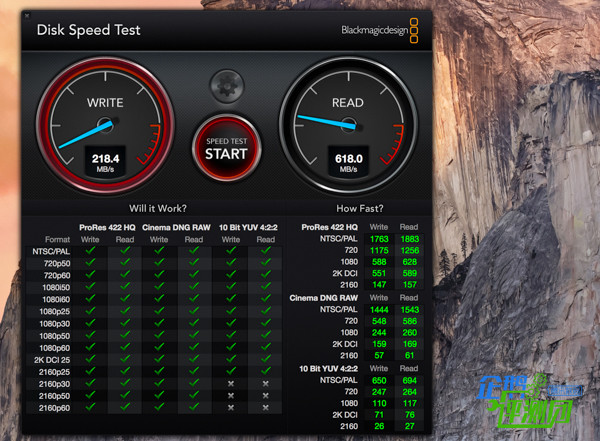Click the ProRes 422 HQ 2160 read value 157

click(x=409, y=285)
